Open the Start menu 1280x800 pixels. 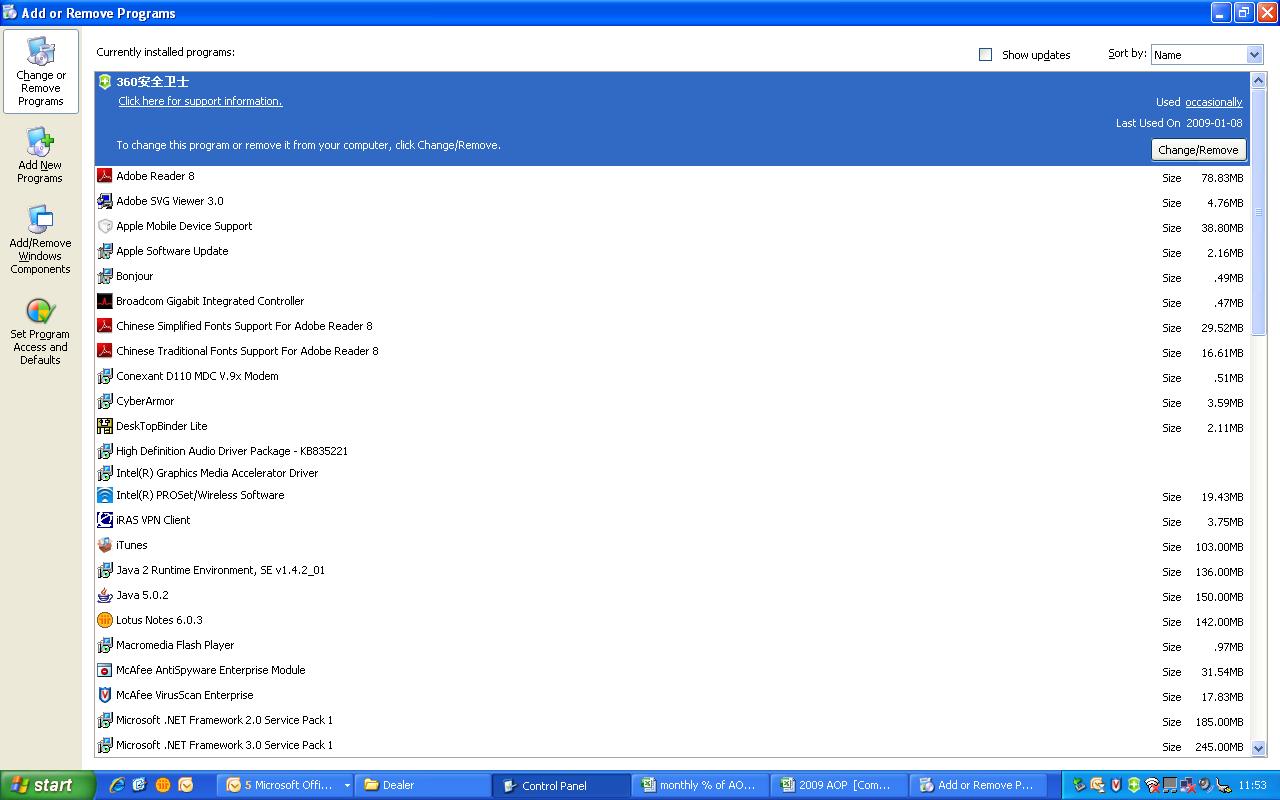[x=48, y=786]
